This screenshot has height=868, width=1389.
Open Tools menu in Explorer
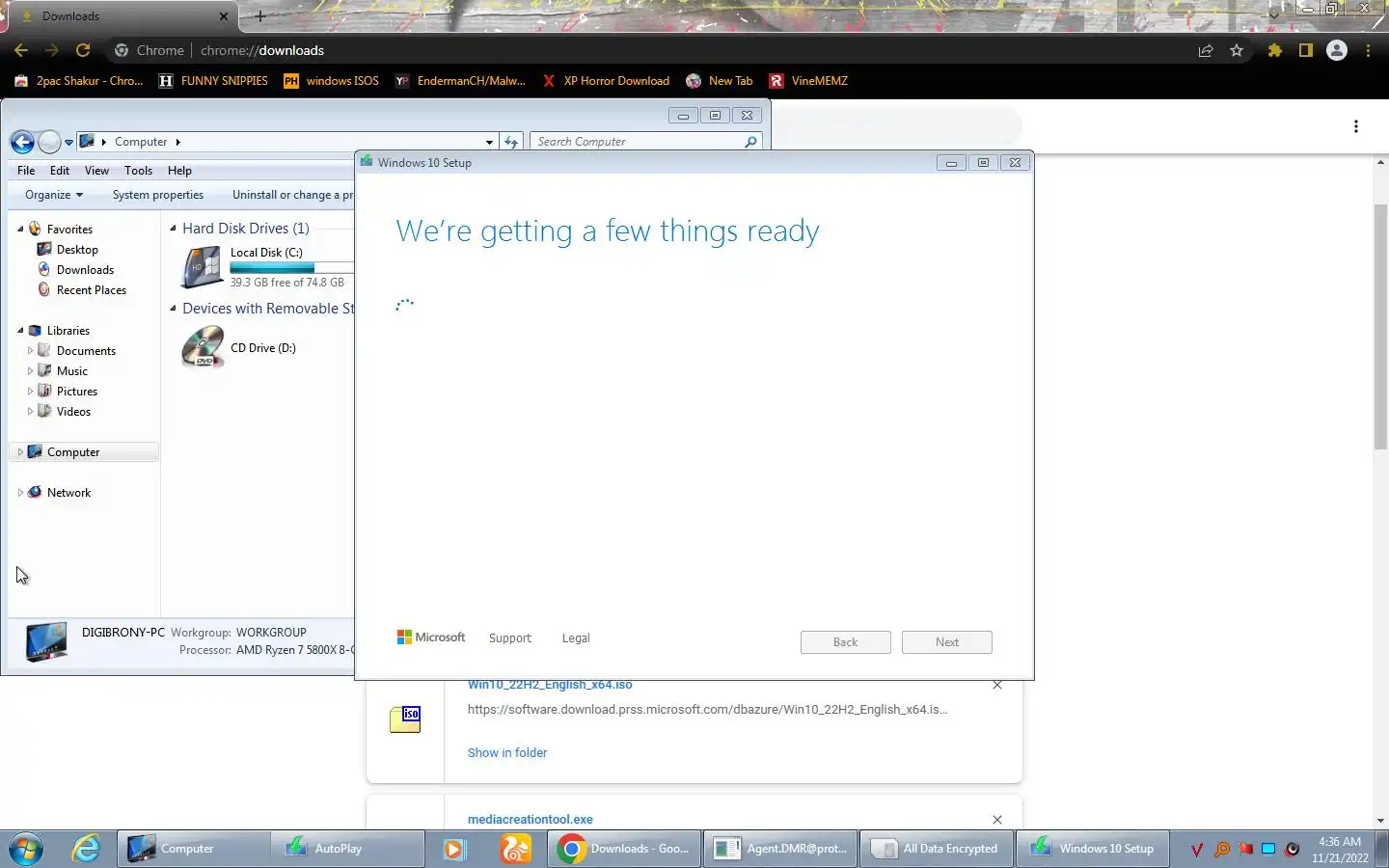(x=138, y=171)
